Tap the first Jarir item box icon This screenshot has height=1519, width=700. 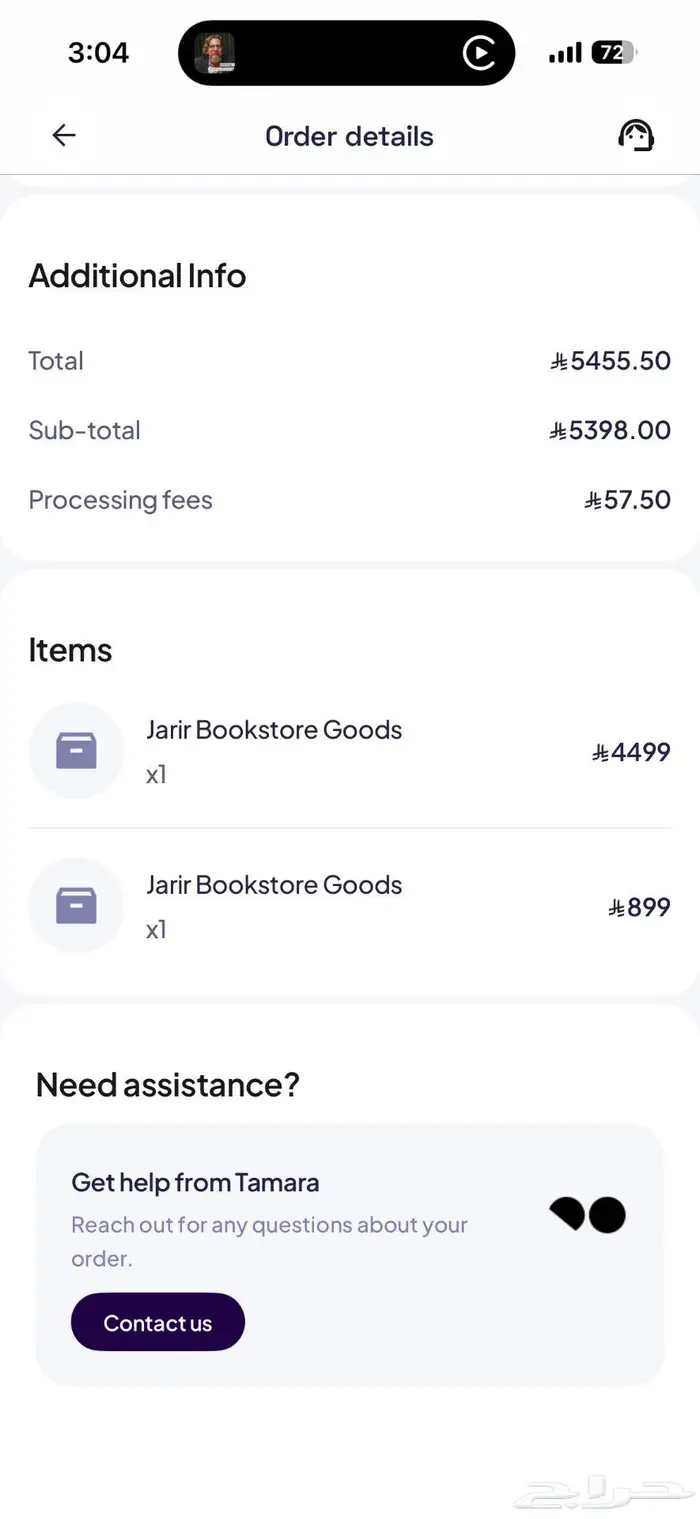pyautogui.click(x=76, y=751)
